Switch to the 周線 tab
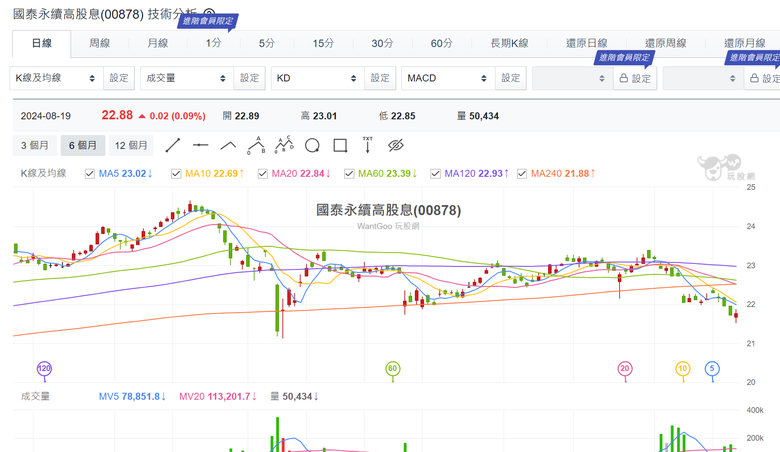780x452 pixels. coord(99,44)
